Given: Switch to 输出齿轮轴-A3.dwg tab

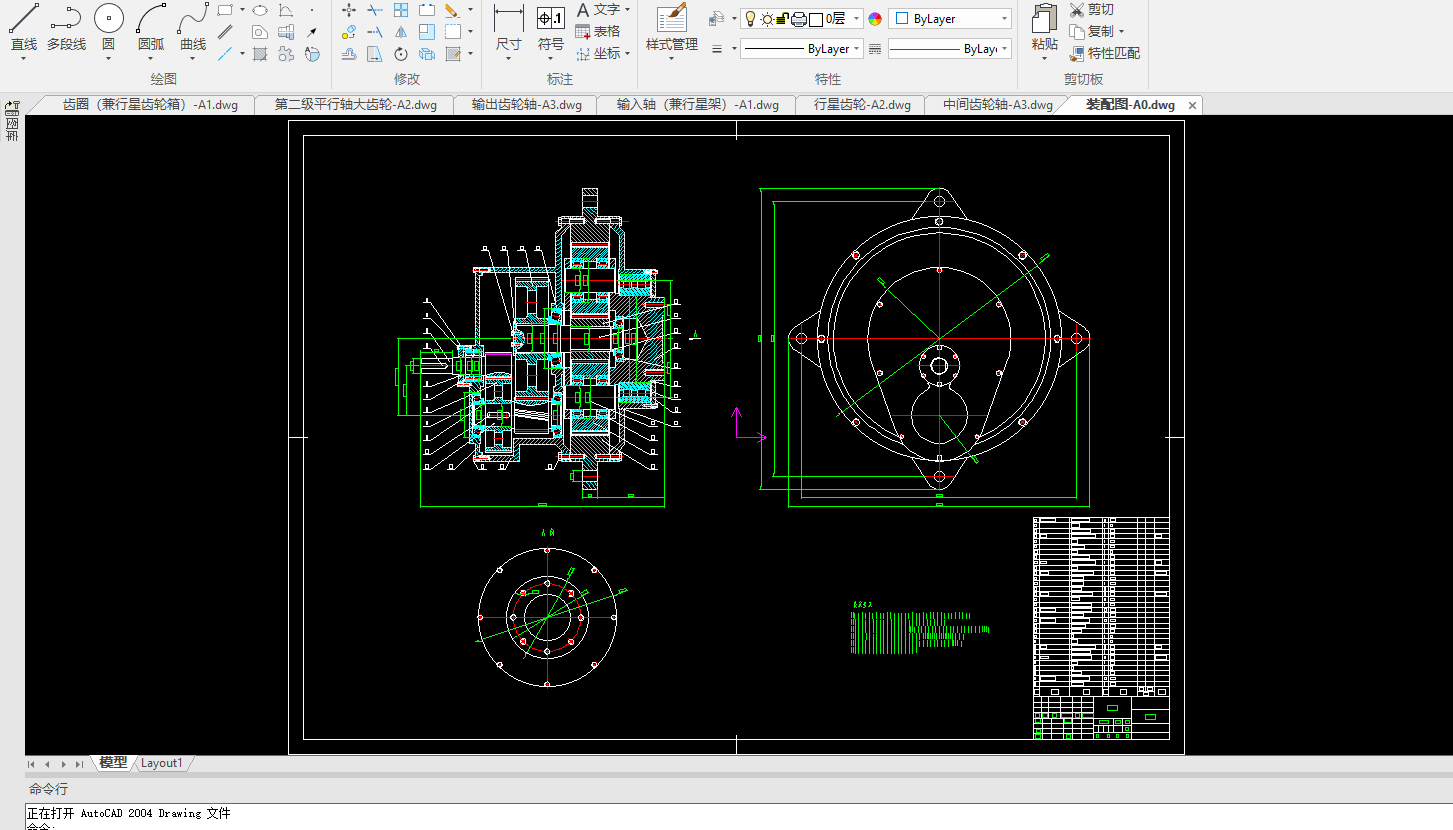Looking at the screenshot, I should click(527, 104).
